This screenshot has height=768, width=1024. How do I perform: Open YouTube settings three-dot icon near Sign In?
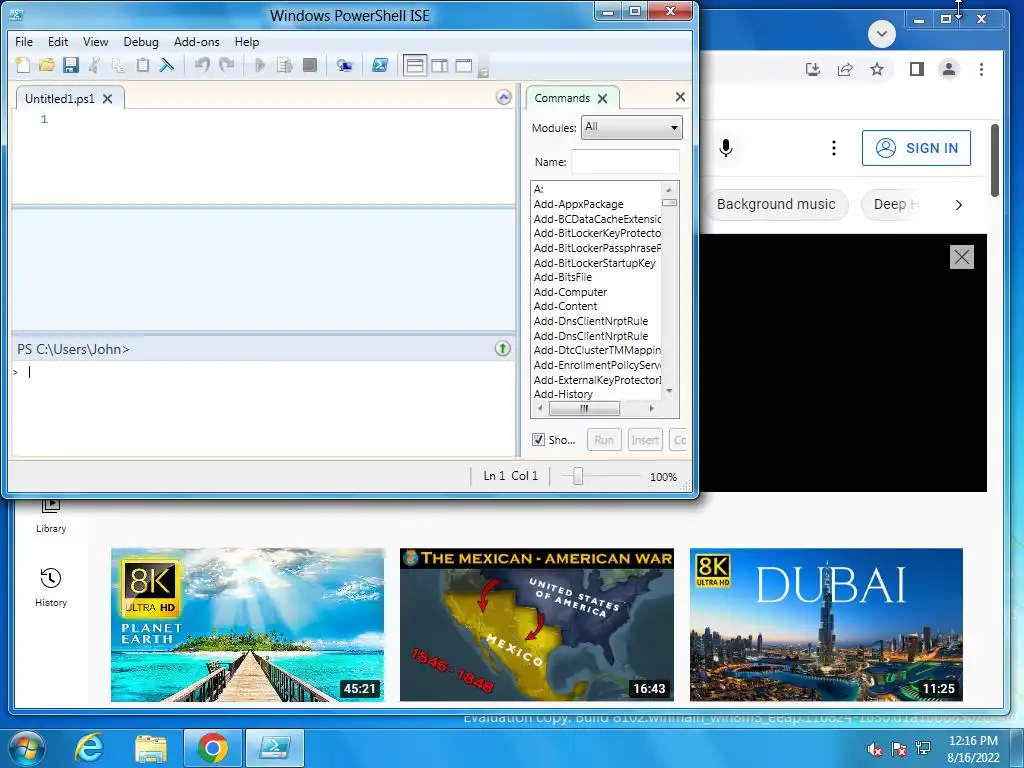coord(833,148)
